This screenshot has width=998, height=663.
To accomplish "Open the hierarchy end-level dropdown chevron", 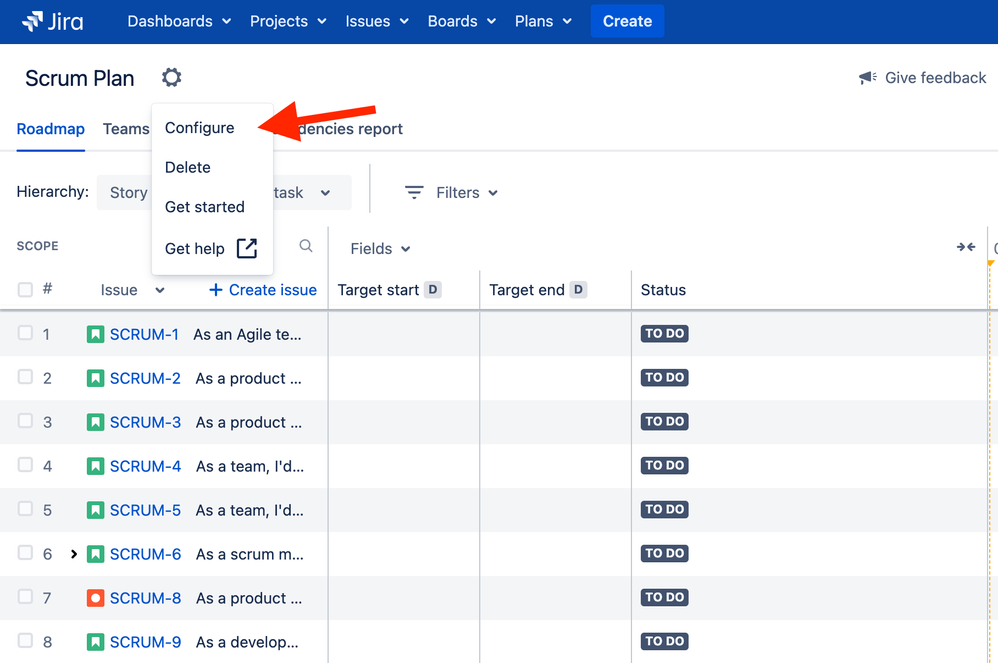I will click(325, 193).
